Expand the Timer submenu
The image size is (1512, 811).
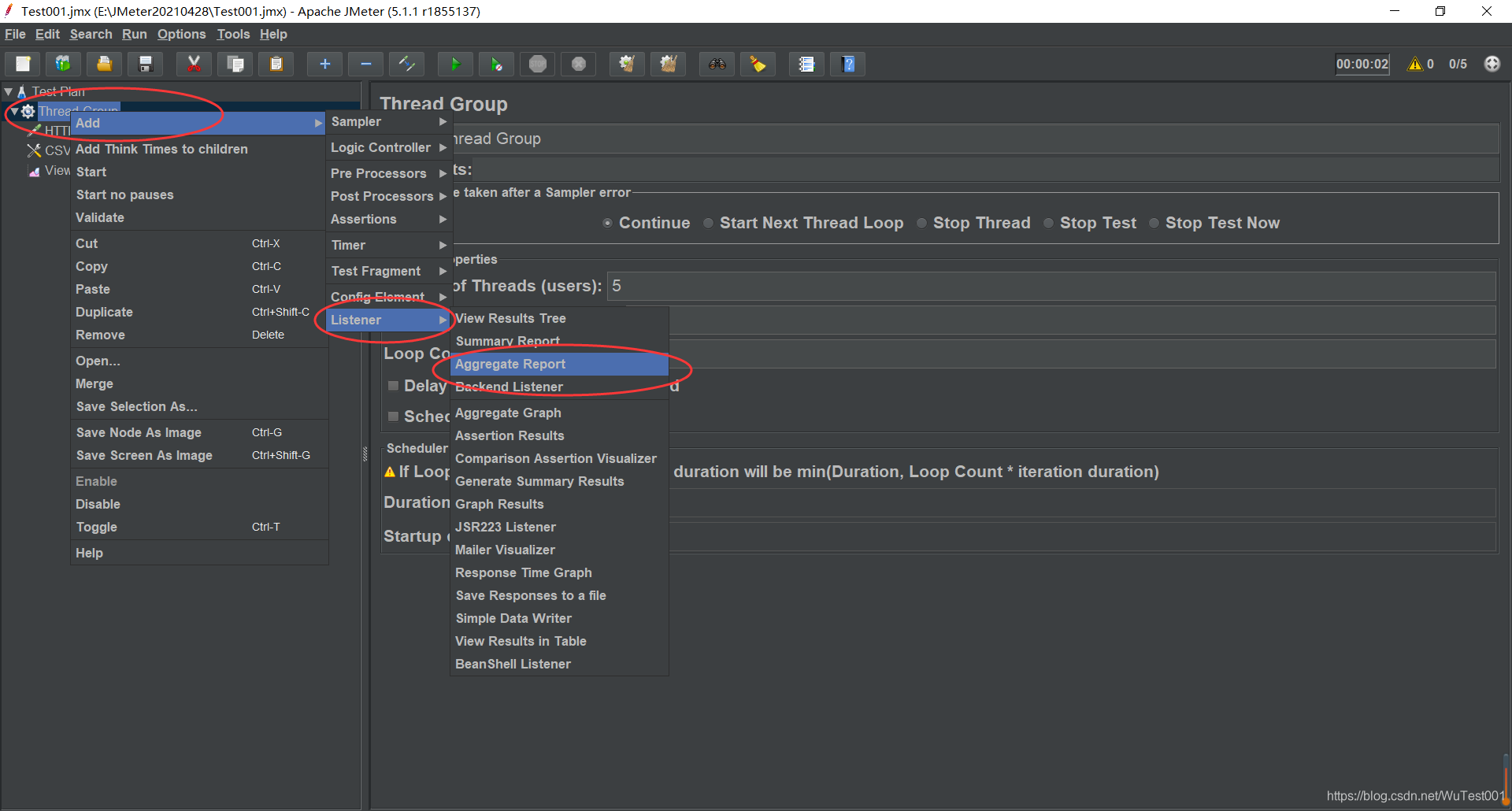(x=388, y=245)
